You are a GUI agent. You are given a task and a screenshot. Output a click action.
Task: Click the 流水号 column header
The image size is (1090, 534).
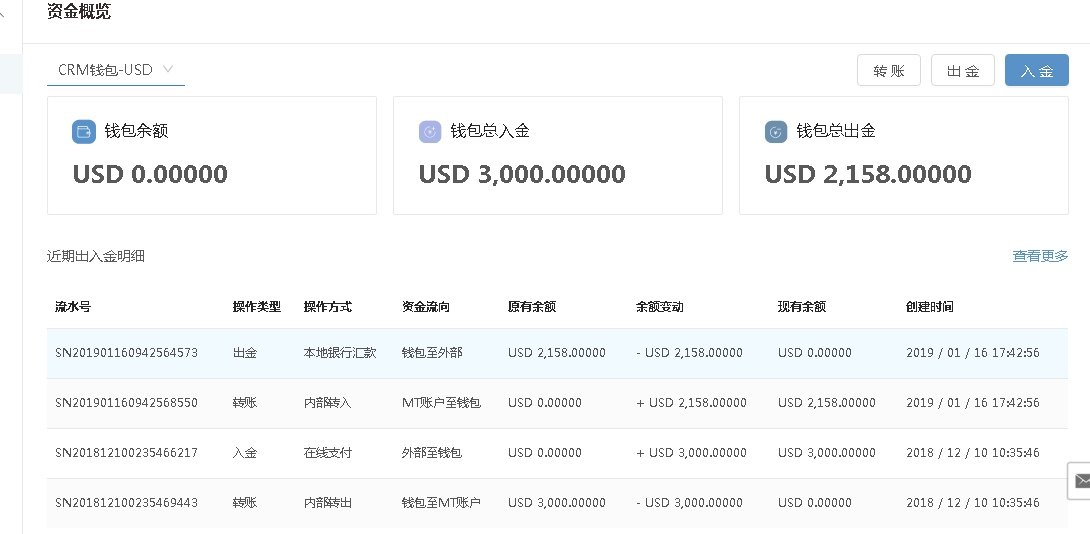coord(73,307)
